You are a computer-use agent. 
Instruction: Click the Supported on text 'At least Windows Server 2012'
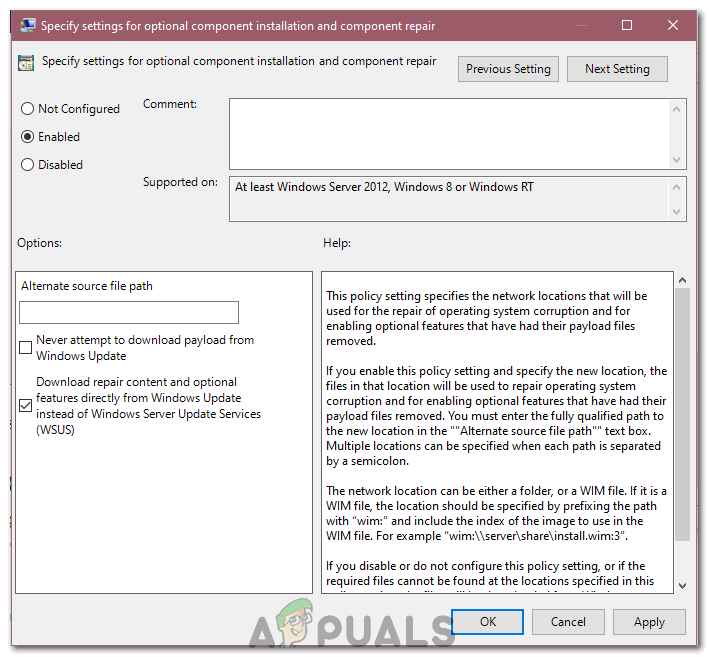[x=312, y=187]
